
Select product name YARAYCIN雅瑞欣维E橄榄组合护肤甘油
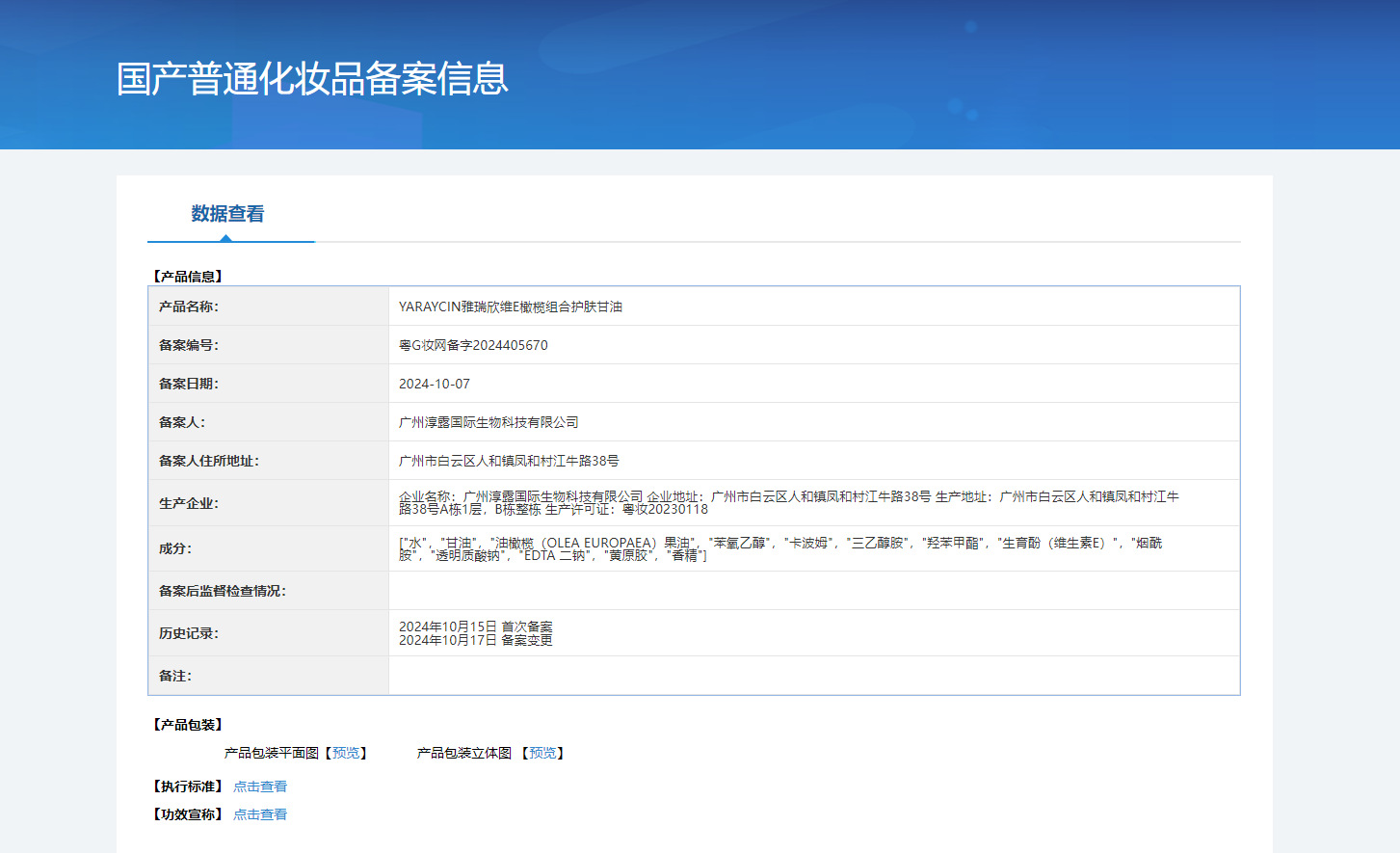point(511,307)
